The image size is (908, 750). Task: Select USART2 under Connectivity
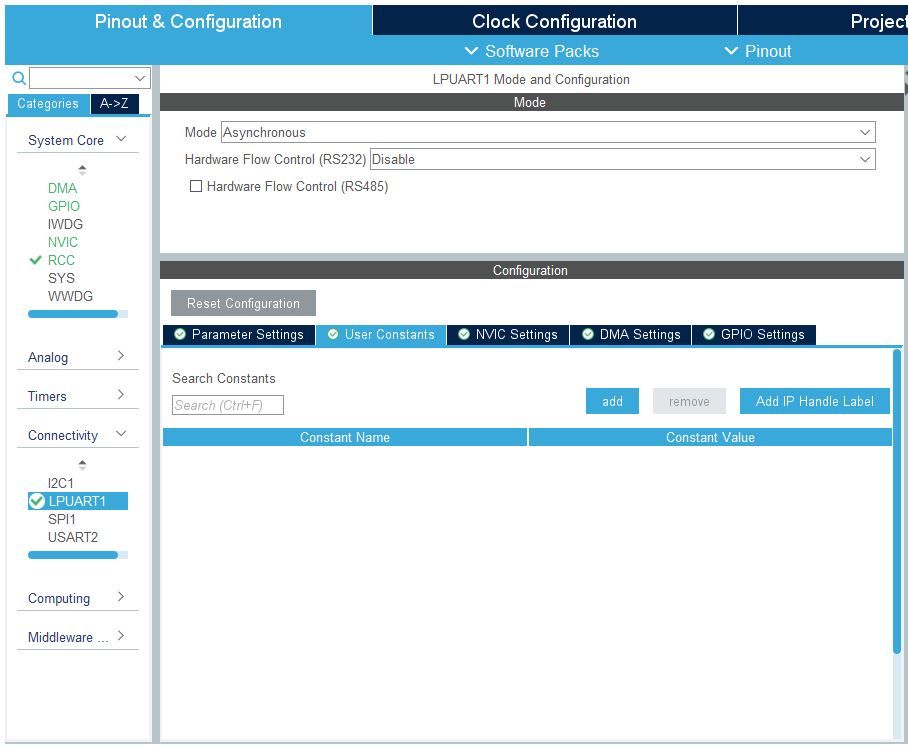point(73,537)
